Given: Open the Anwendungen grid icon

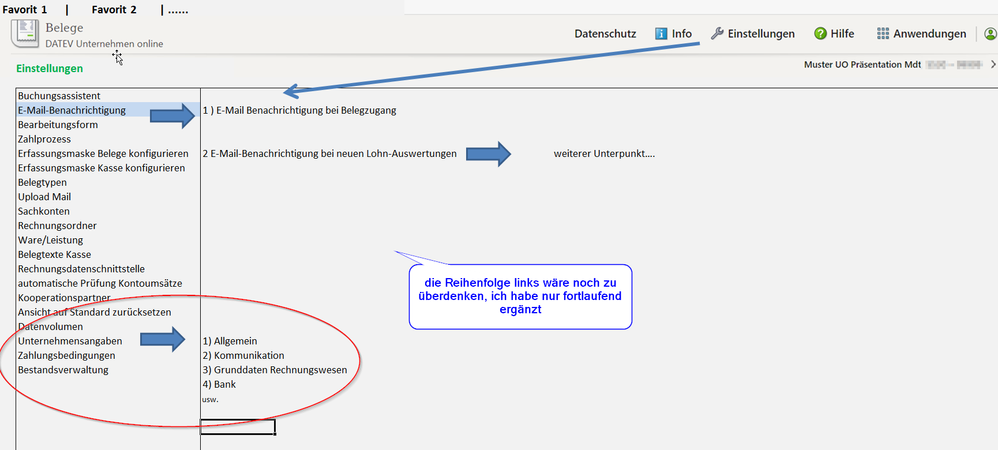Looking at the screenshot, I should [x=883, y=34].
